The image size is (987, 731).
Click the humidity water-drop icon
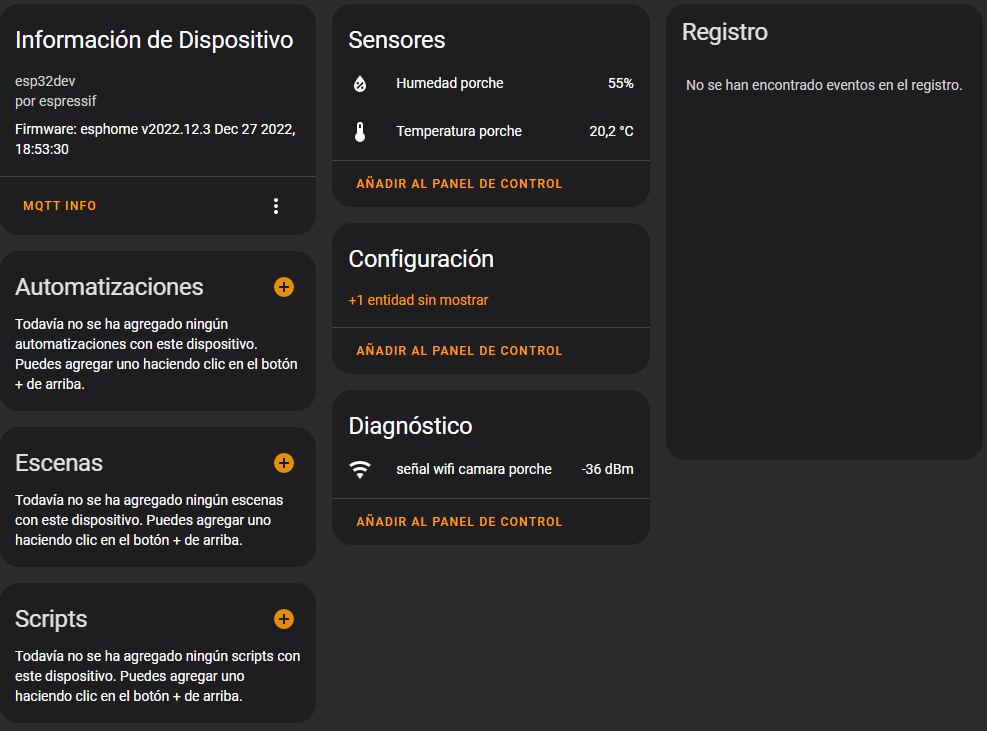point(360,84)
